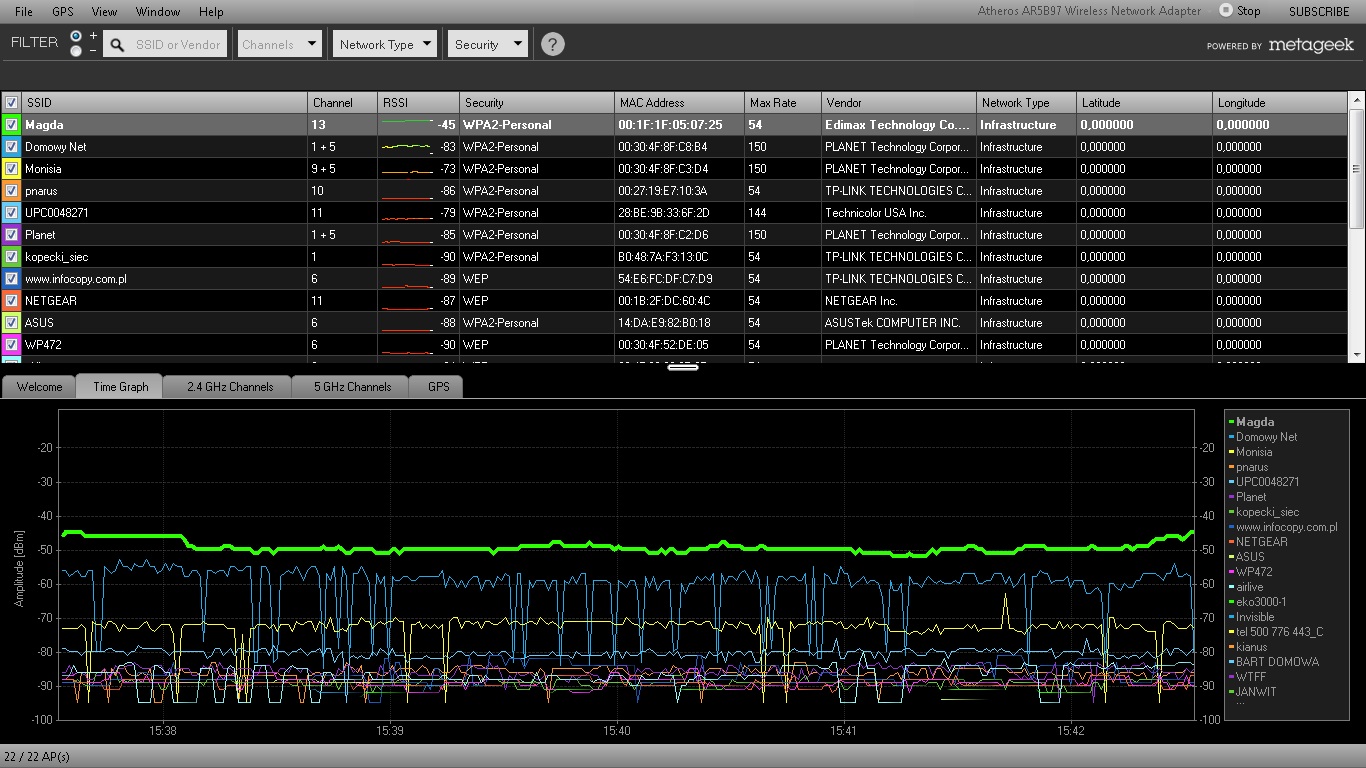1366x768 pixels.
Task: Sort by Network Type column header
Action: (x=1026, y=102)
